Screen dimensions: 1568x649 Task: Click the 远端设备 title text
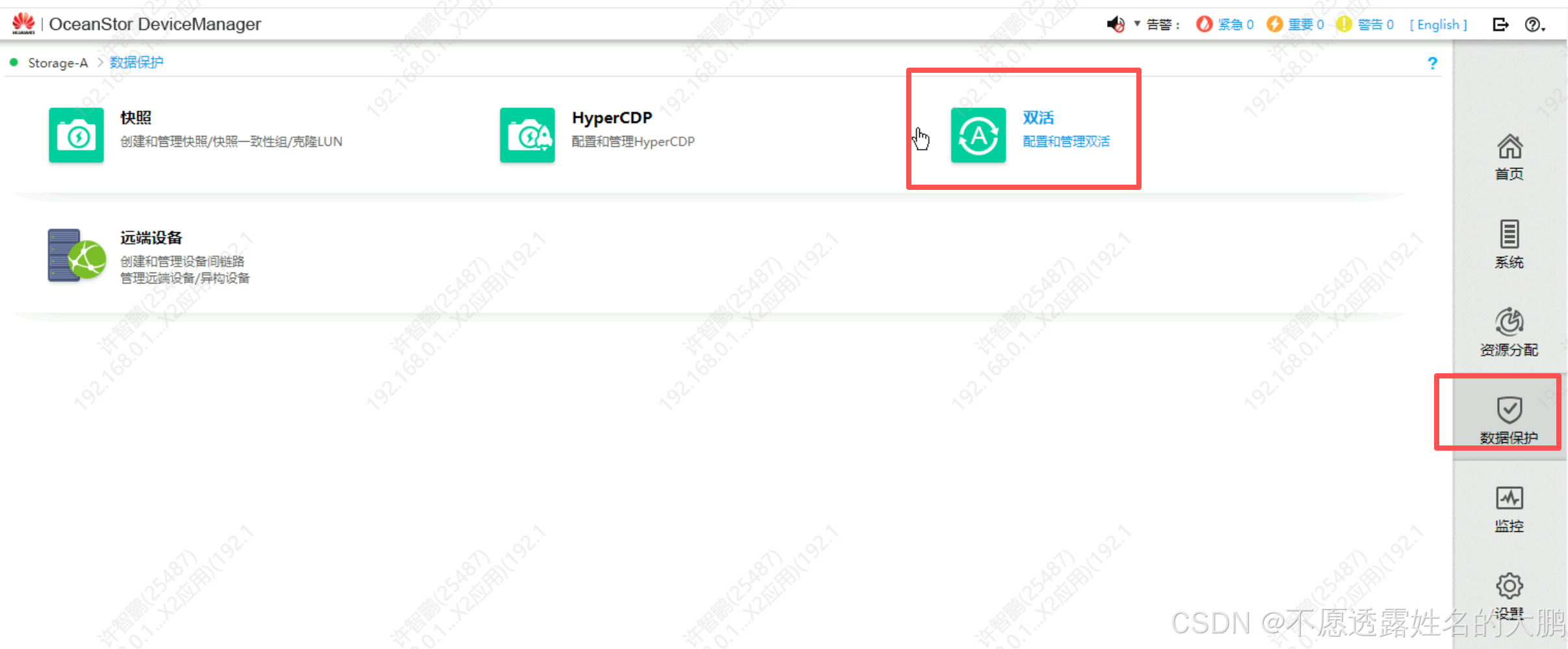[x=151, y=238]
